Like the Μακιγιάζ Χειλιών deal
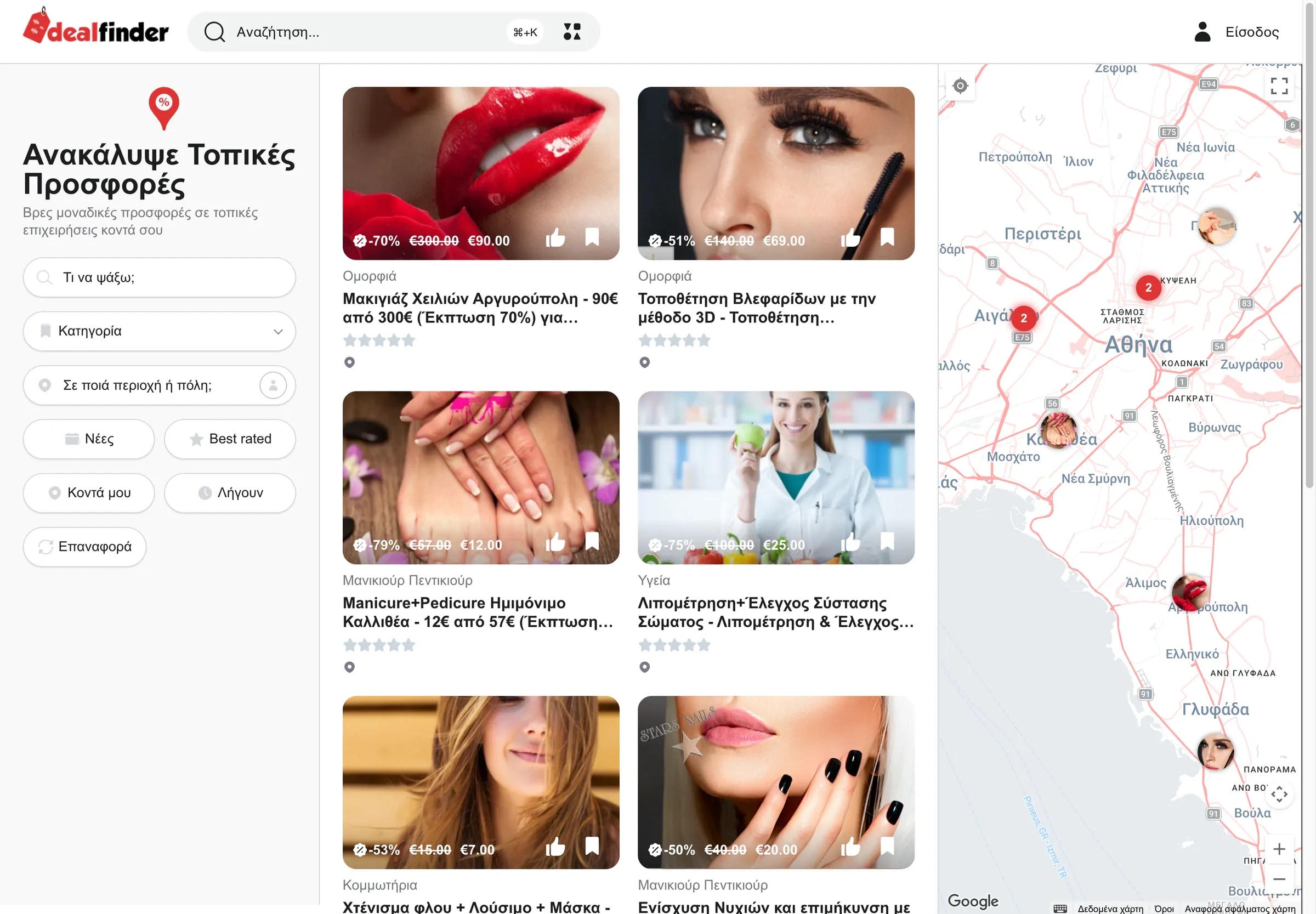 (x=555, y=237)
